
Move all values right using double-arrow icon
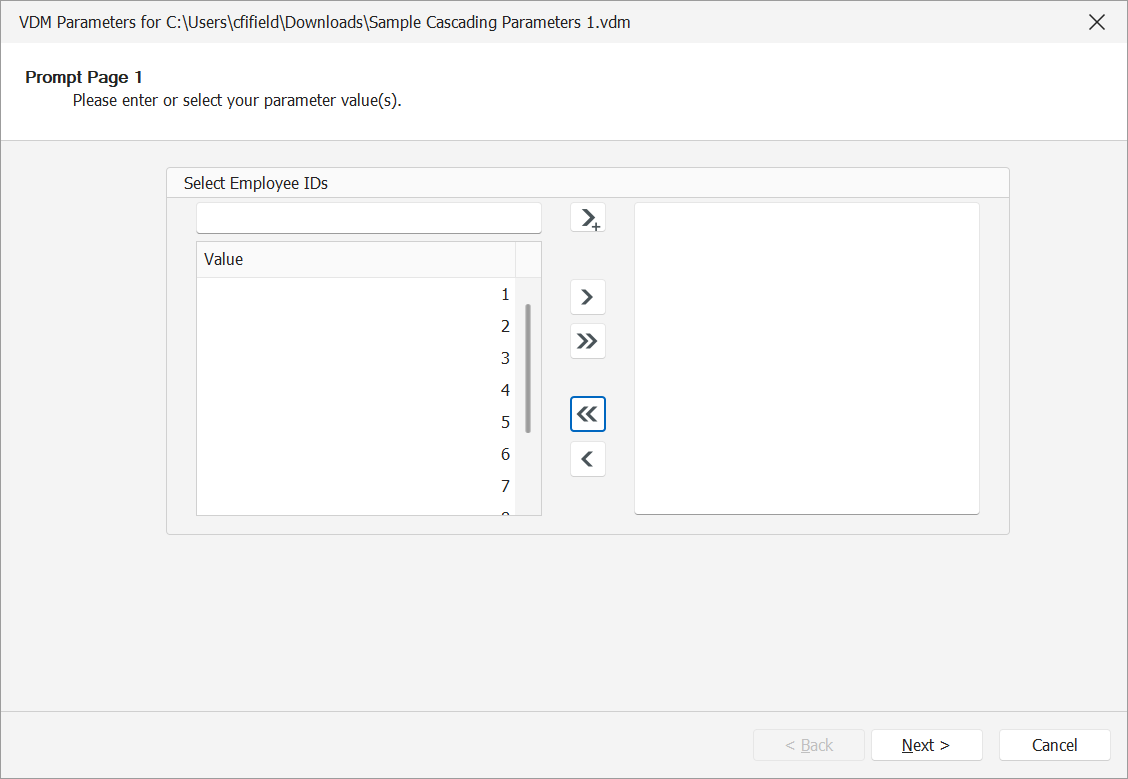pos(587,341)
